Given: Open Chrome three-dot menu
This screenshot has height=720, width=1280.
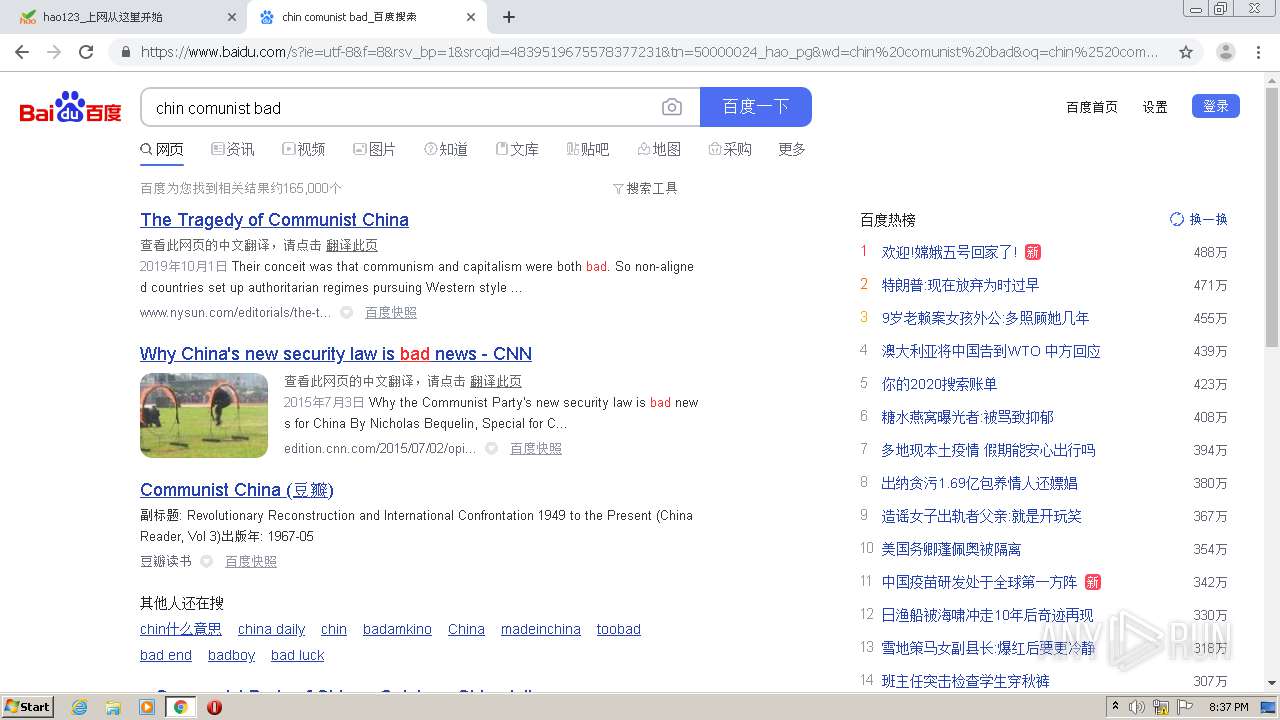Looking at the screenshot, I should point(1259,52).
